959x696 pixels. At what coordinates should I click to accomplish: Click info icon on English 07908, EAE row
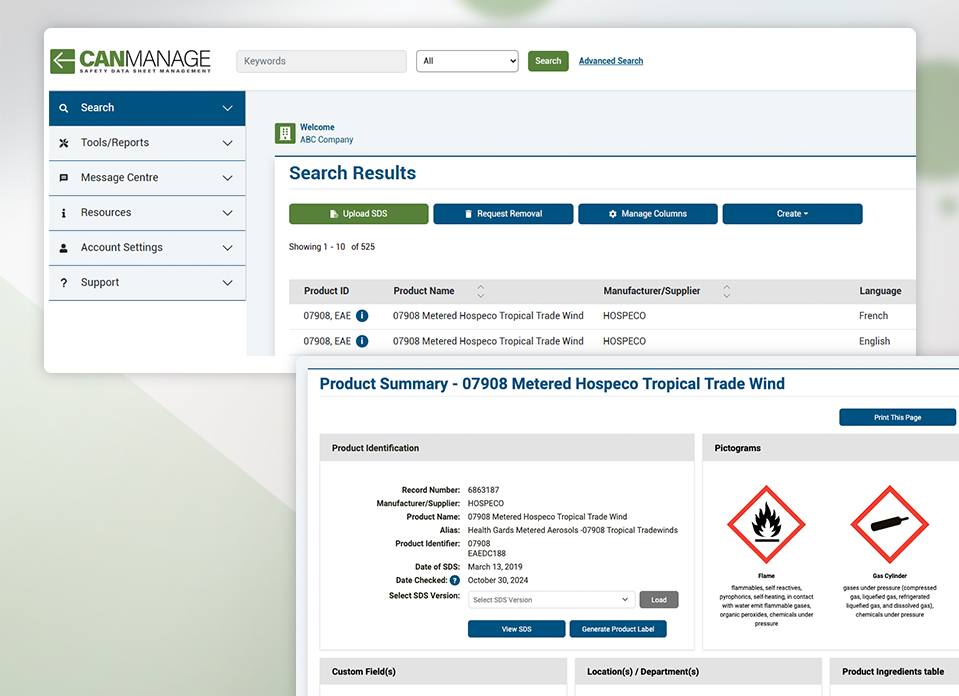[362, 341]
